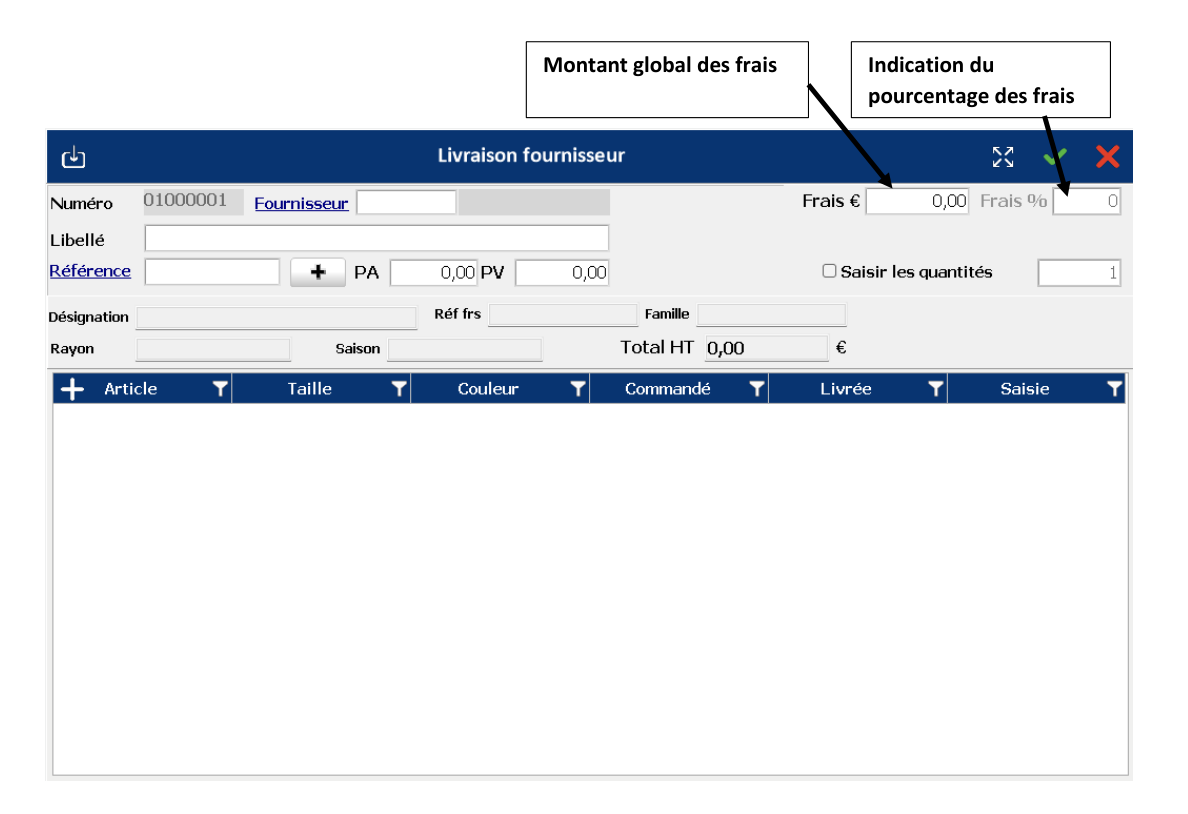Click the quantity field showing 1
Image resolution: width=1188 pixels, height=814 pixels.
[1079, 273]
